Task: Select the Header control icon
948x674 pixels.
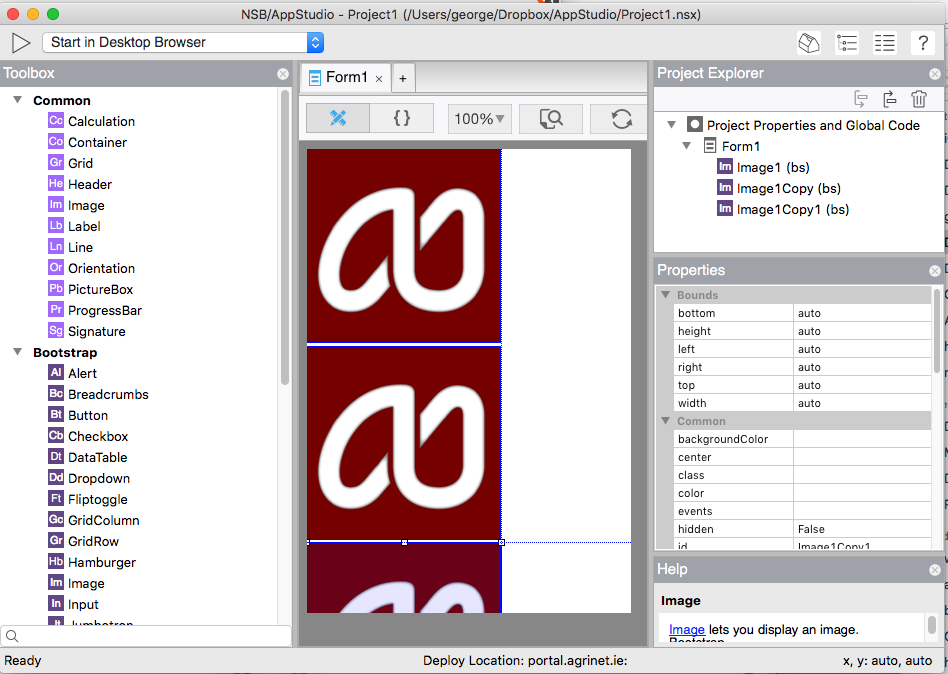Action: click(x=56, y=184)
